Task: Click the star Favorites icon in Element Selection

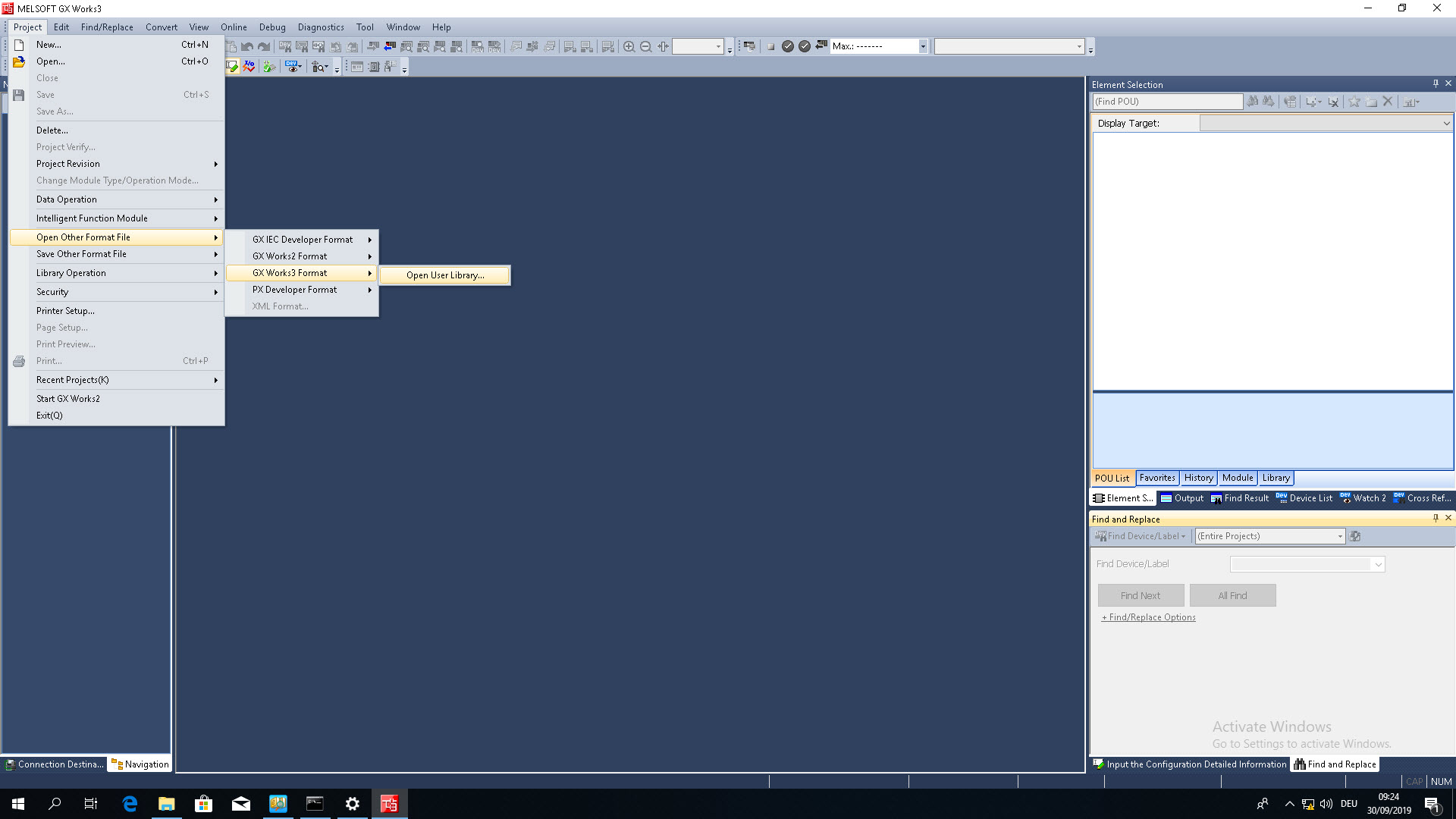Action: tap(1354, 102)
